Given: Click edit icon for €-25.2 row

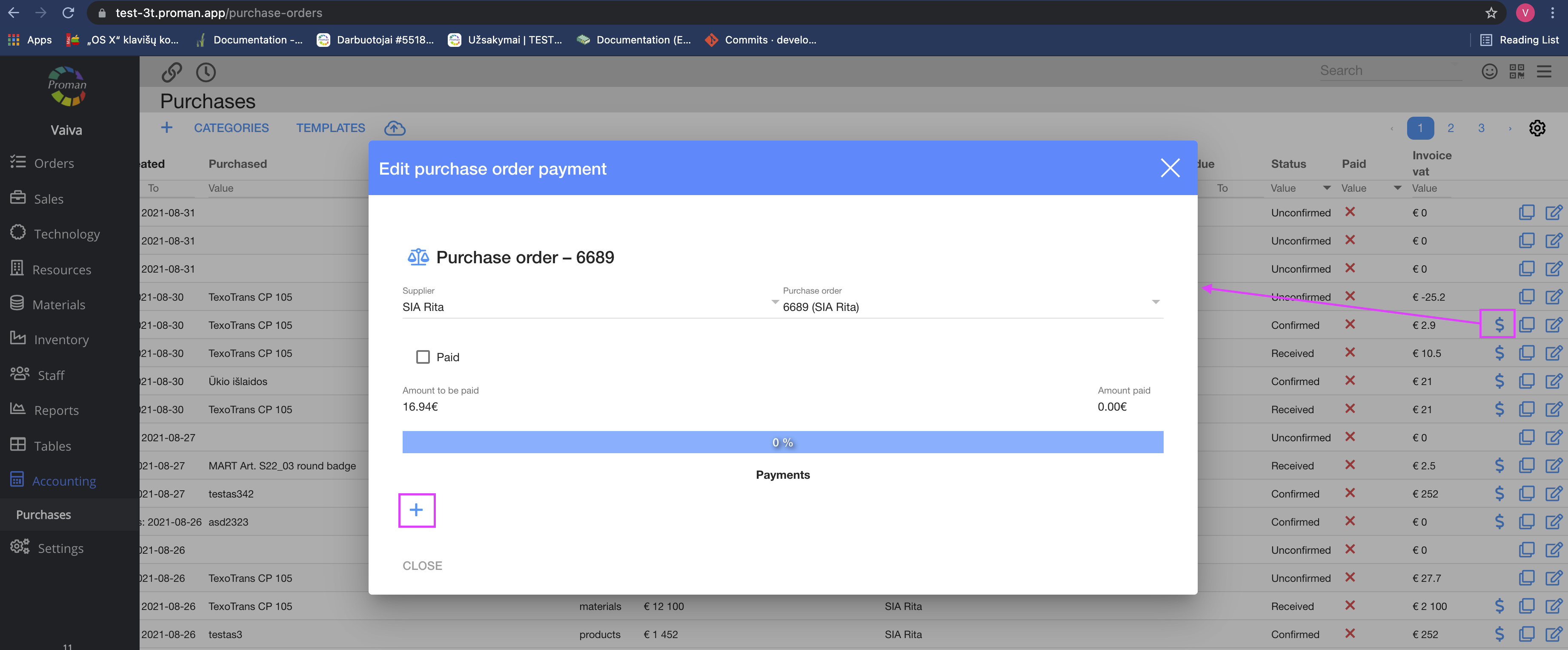Looking at the screenshot, I should 1554,296.
